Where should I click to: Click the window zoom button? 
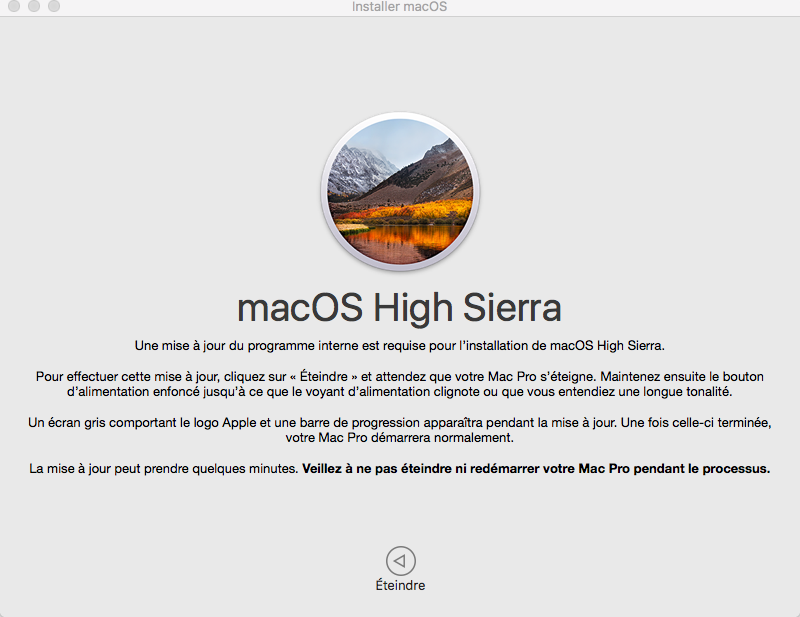[x=54, y=6]
